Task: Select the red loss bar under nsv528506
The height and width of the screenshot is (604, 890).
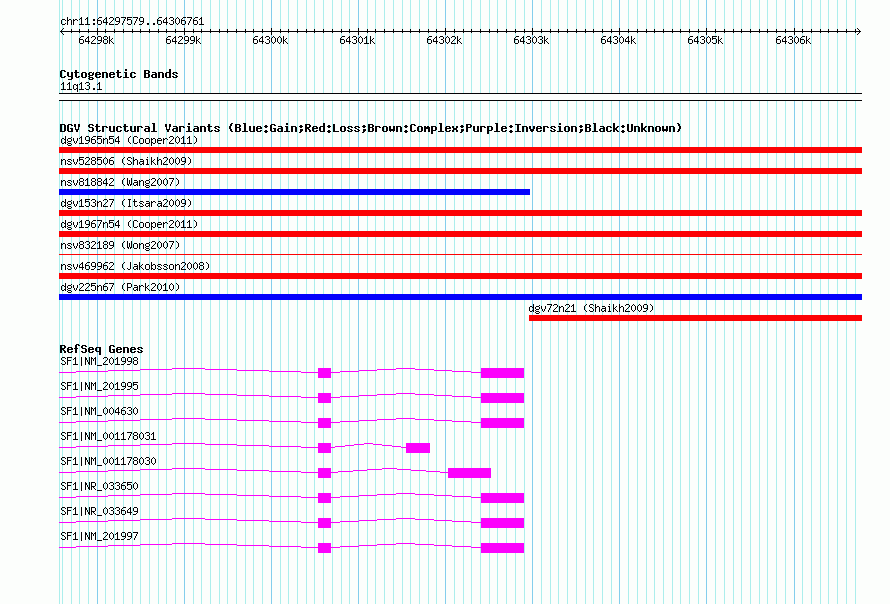Action: pyautogui.click(x=460, y=171)
